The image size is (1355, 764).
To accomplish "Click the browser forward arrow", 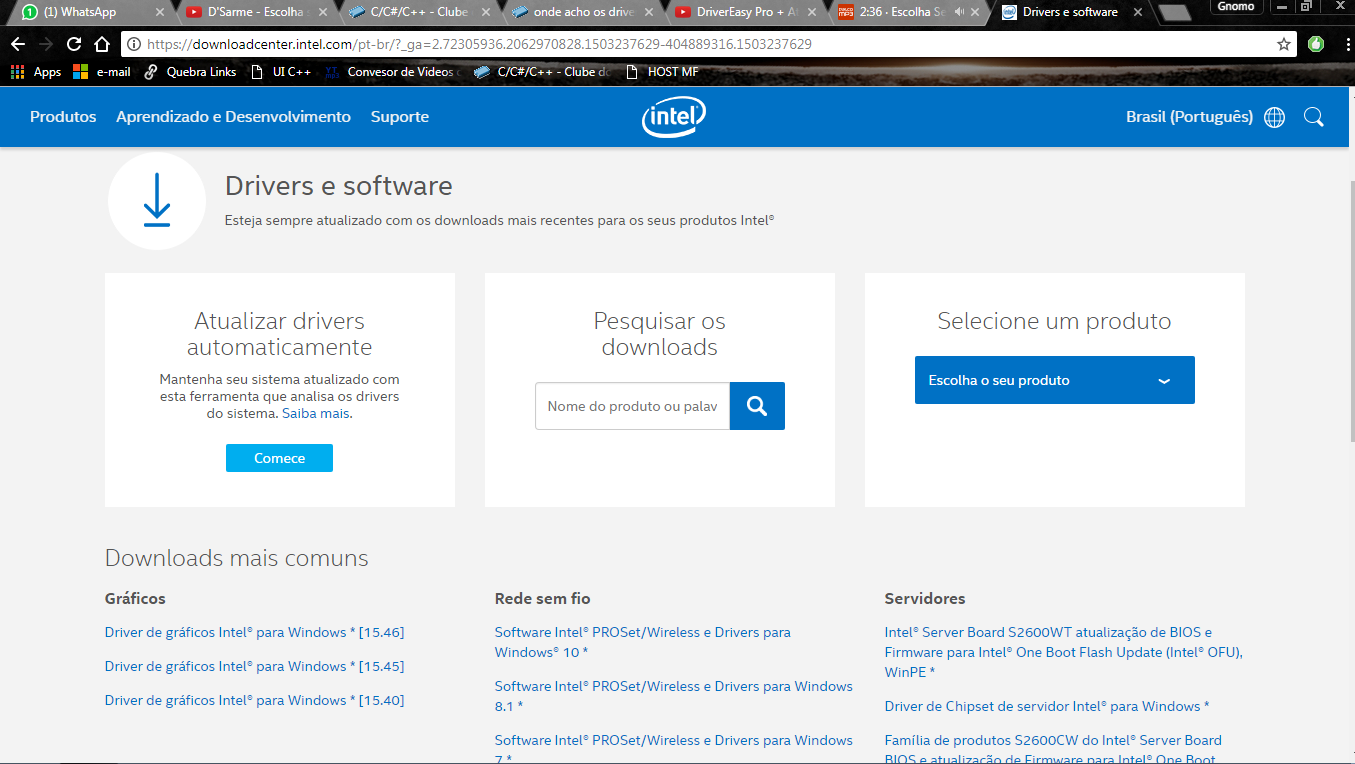I will pyautogui.click(x=45, y=44).
